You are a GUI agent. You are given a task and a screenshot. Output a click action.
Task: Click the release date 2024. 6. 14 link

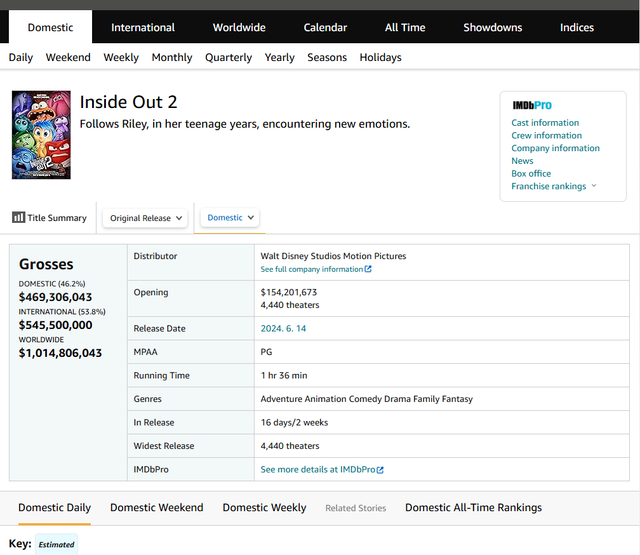pos(283,329)
